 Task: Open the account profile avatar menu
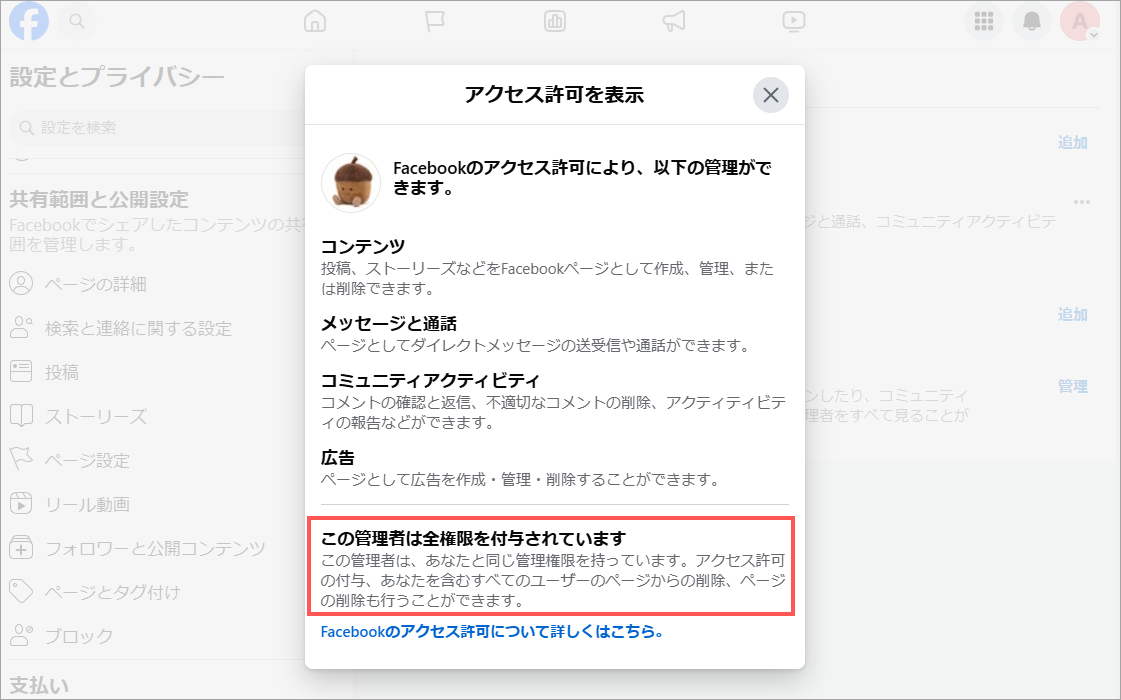[1080, 21]
